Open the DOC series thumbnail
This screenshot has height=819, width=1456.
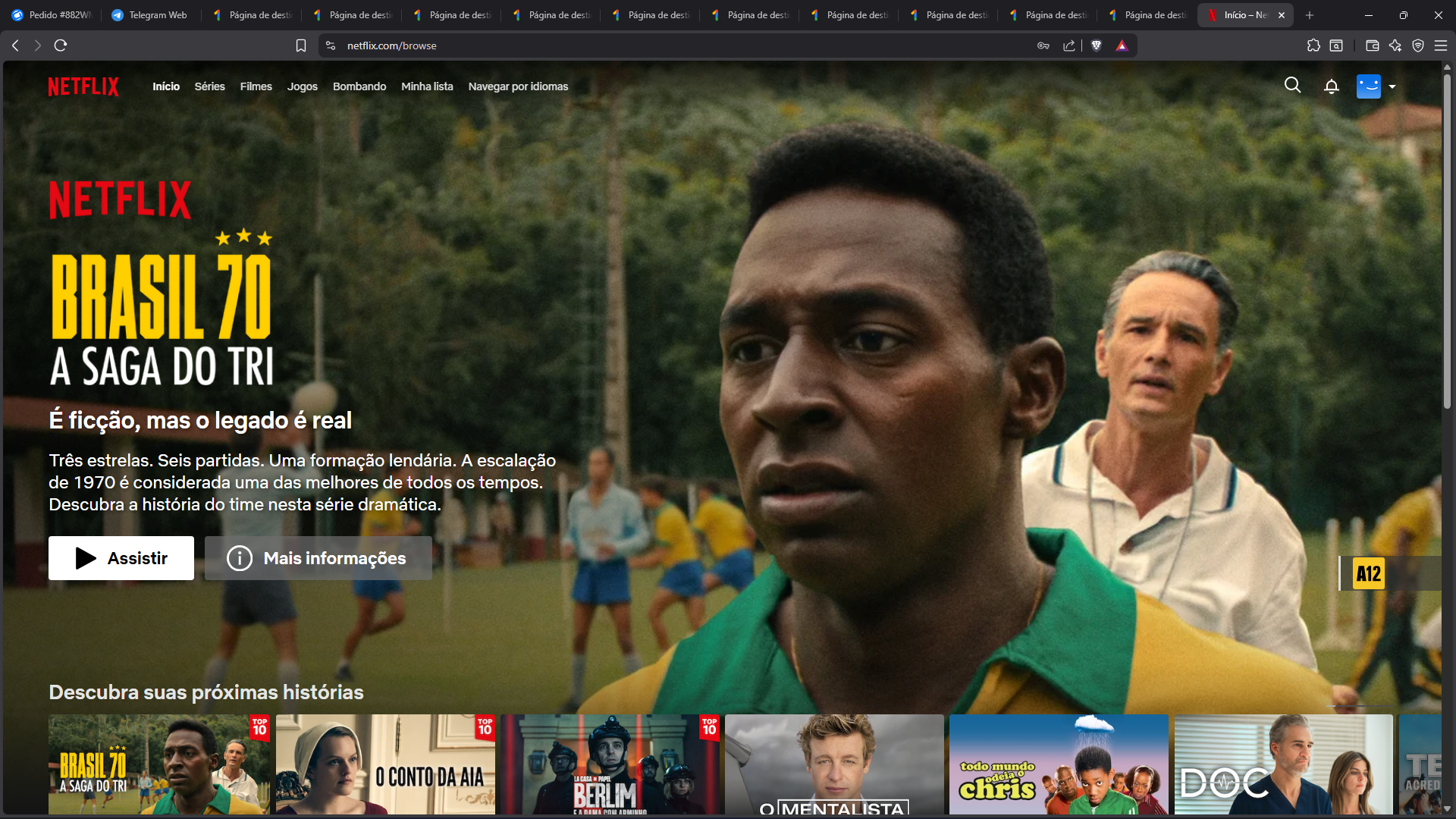click(x=1284, y=764)
